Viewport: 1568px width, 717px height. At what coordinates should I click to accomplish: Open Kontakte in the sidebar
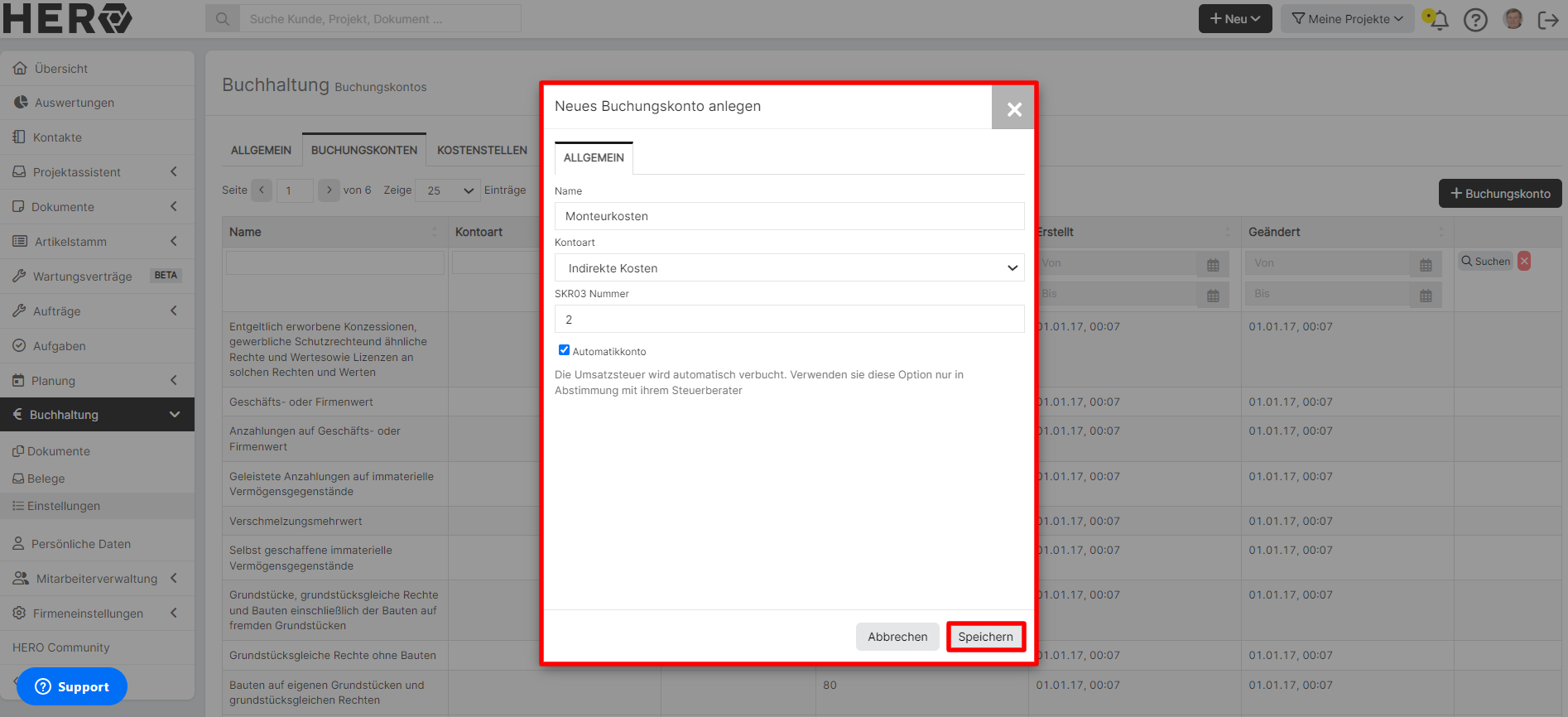(98, 137)
